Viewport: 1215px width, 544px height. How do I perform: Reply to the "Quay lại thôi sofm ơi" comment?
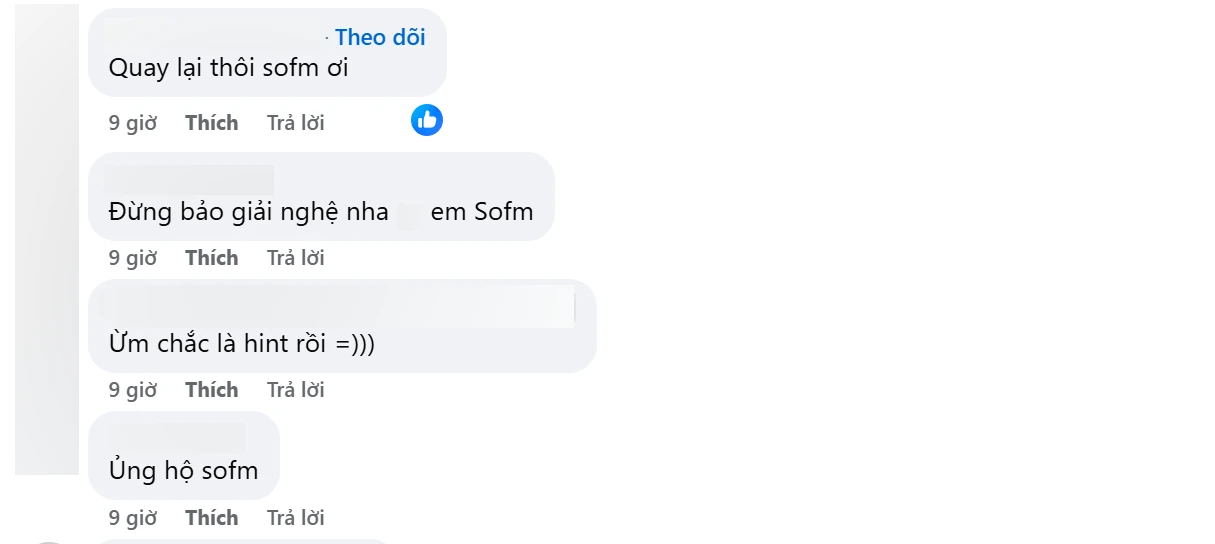(x=295, y=123)
